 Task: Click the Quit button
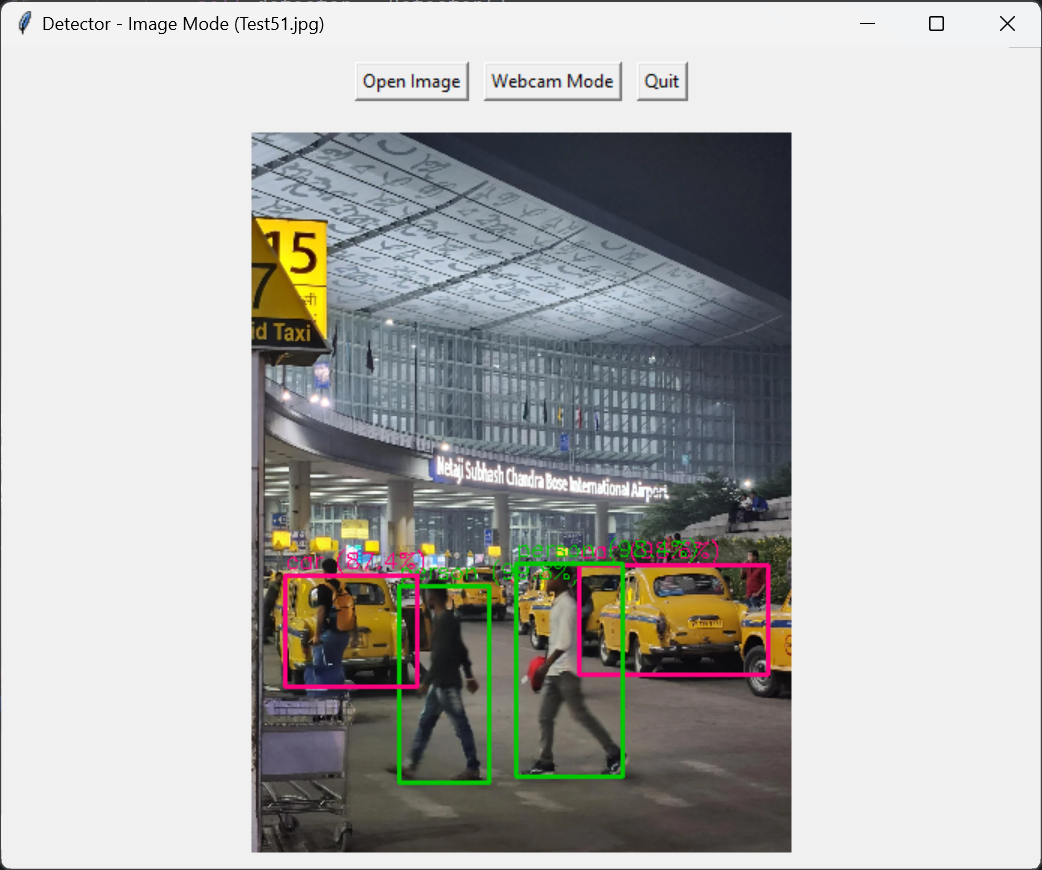(x=661, y=81)
